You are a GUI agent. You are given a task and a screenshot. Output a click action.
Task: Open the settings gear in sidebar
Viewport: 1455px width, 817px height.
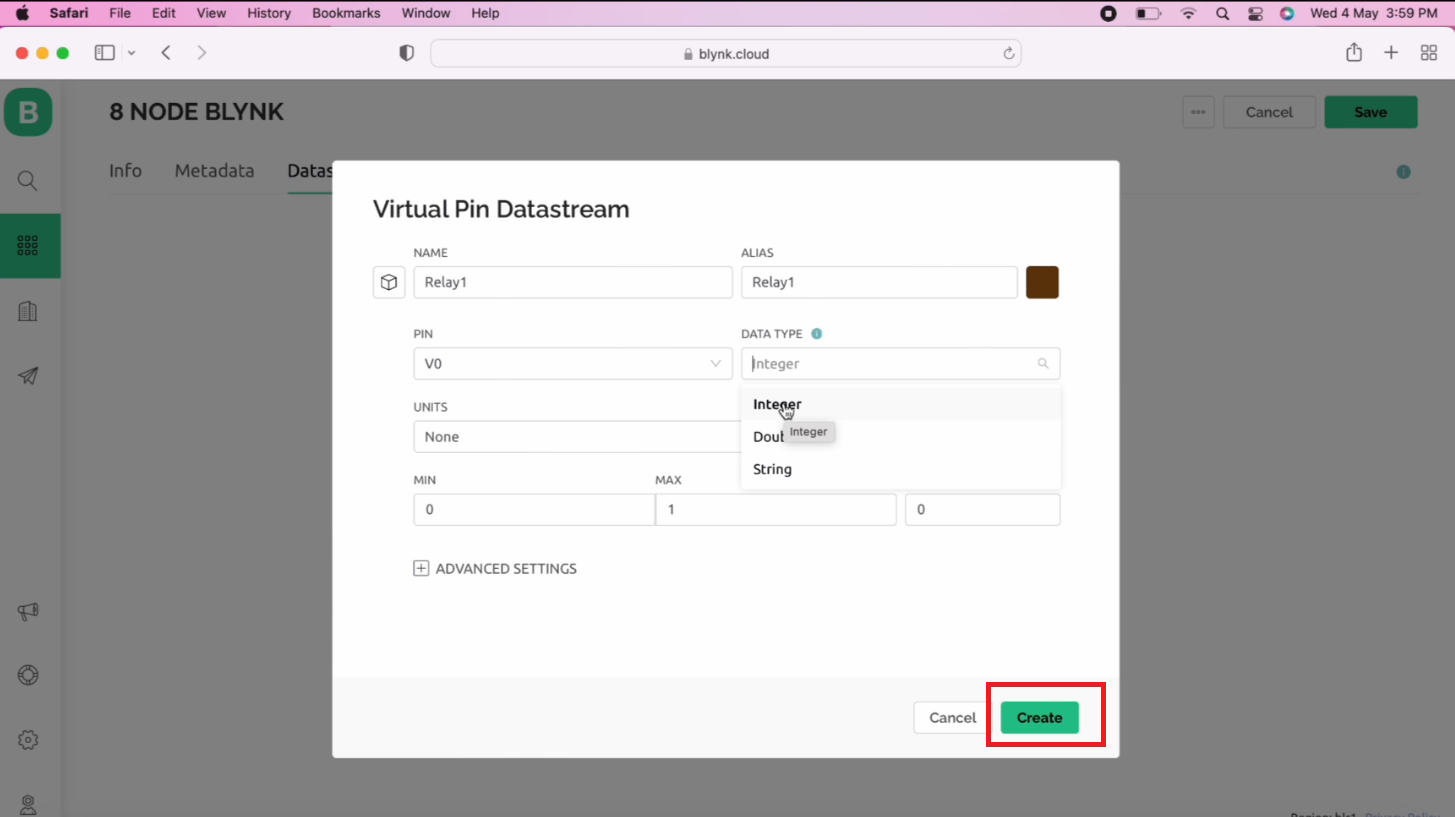tap(28, 740)
